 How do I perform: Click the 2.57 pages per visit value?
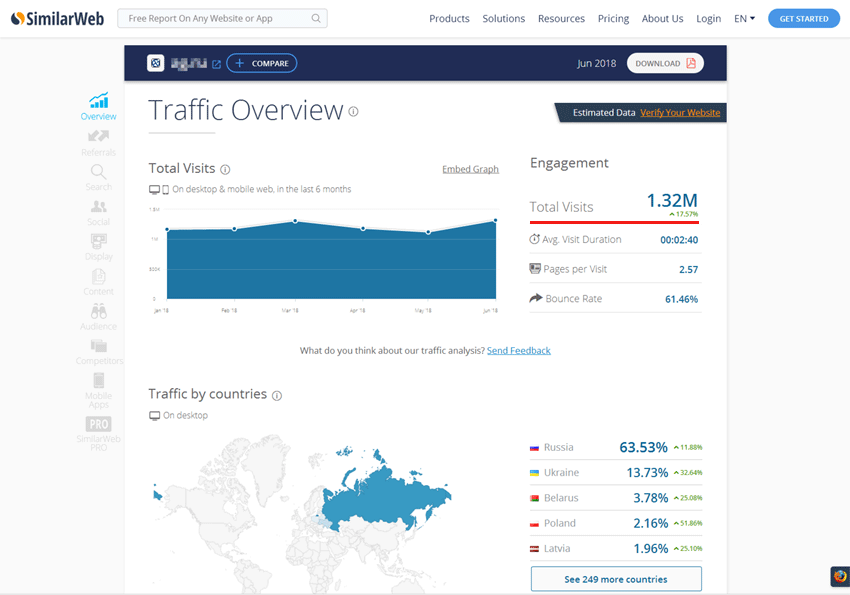[688, 269]
